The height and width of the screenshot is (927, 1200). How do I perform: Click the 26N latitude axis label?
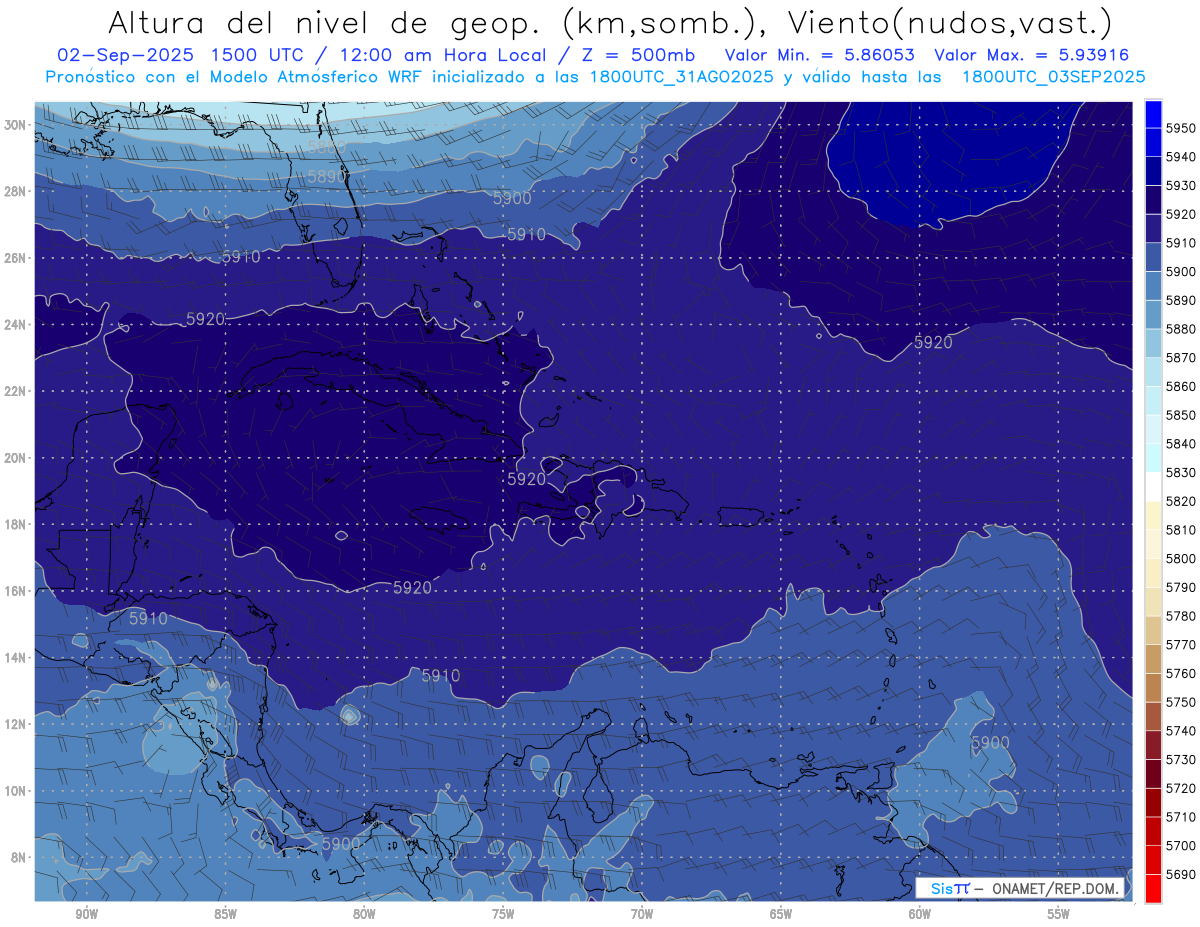click(x=15, y=258)
